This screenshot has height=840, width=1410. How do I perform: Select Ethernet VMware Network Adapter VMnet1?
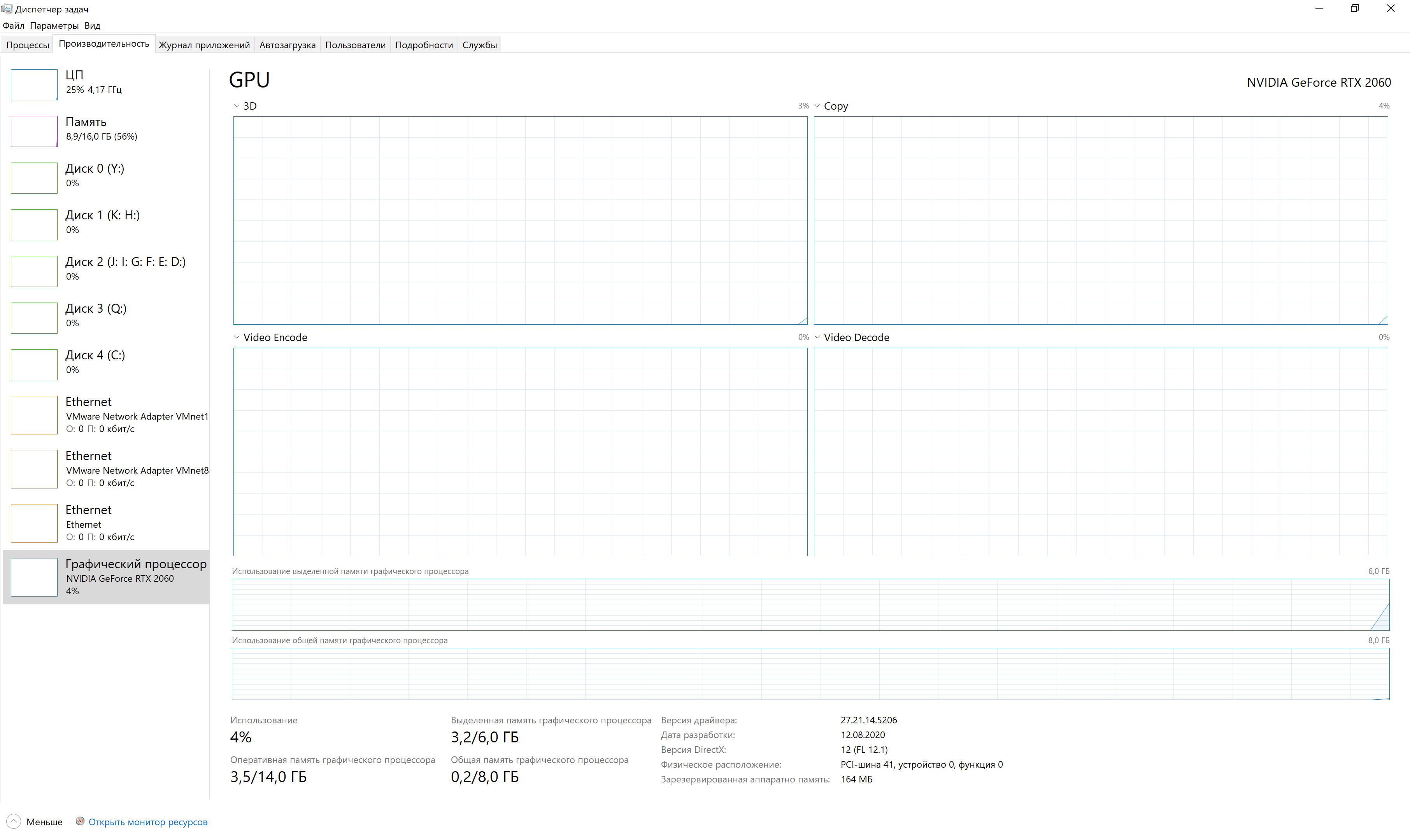coord(107,415)
